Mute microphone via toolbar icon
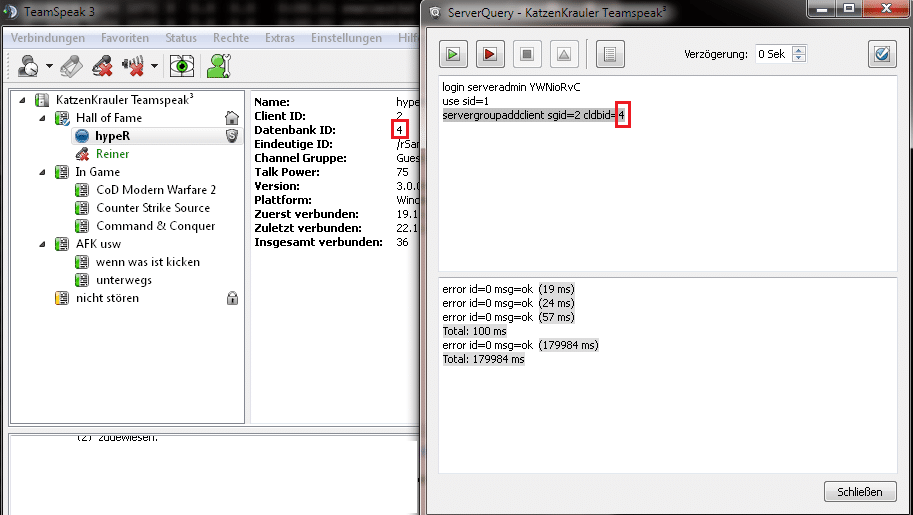Screen dimensions: 913x515 tap(102, 66)
